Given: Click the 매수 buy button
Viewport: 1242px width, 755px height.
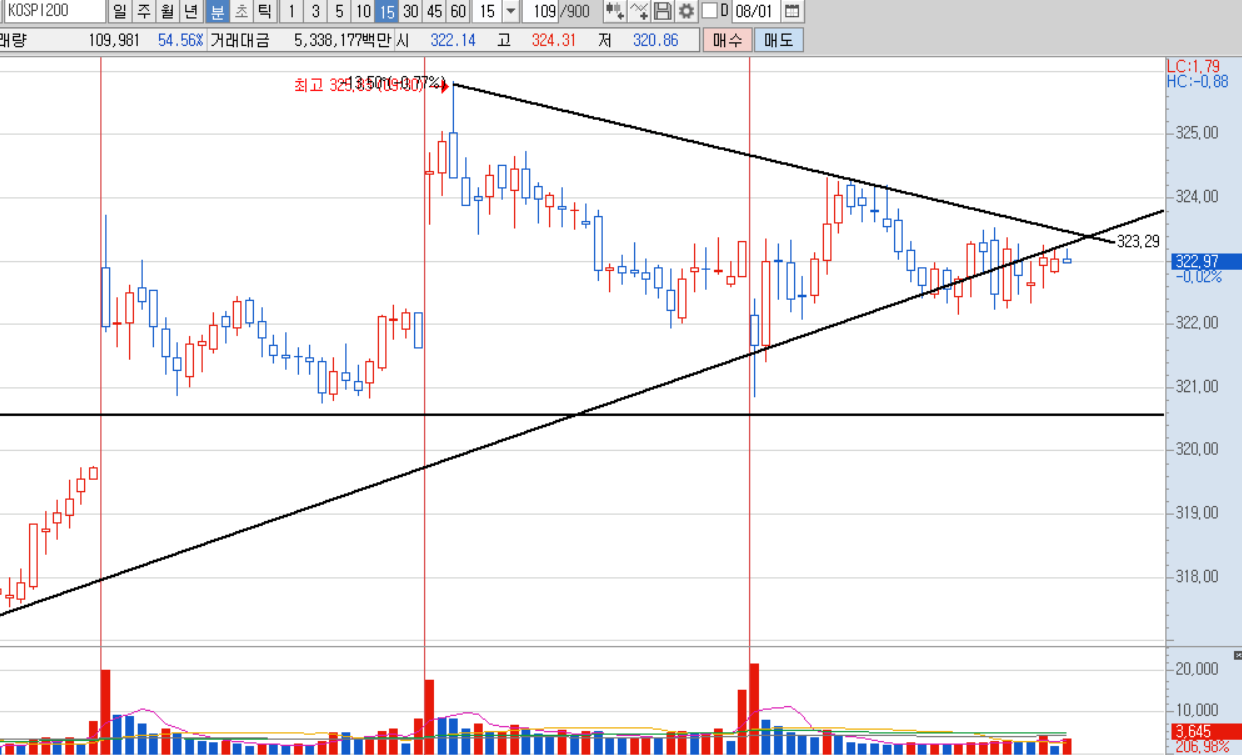Looking at the screenshot, I should 728,40.
